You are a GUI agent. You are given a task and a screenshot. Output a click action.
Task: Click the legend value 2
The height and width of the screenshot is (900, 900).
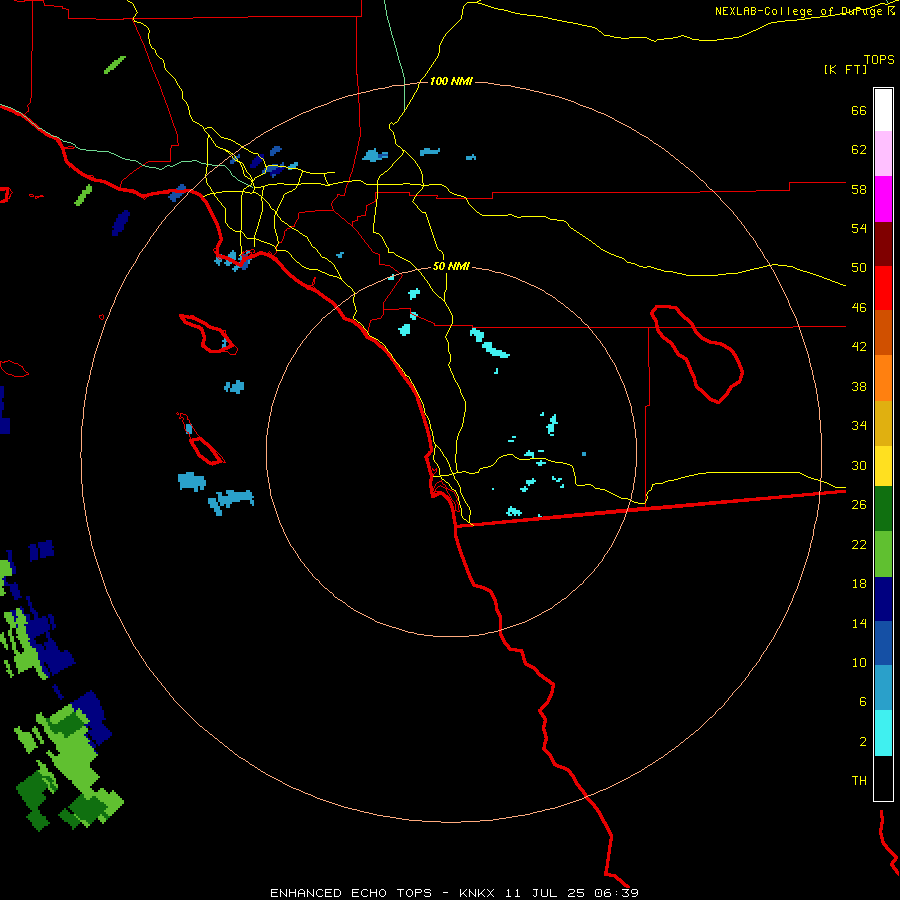coord(862,742)
